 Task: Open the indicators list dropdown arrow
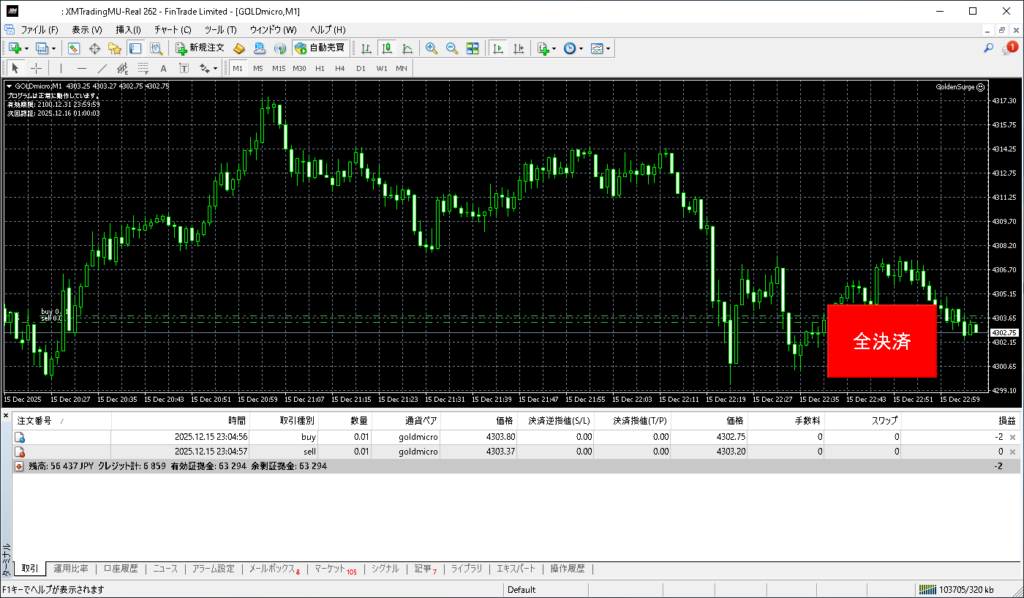tap(554, 48)
